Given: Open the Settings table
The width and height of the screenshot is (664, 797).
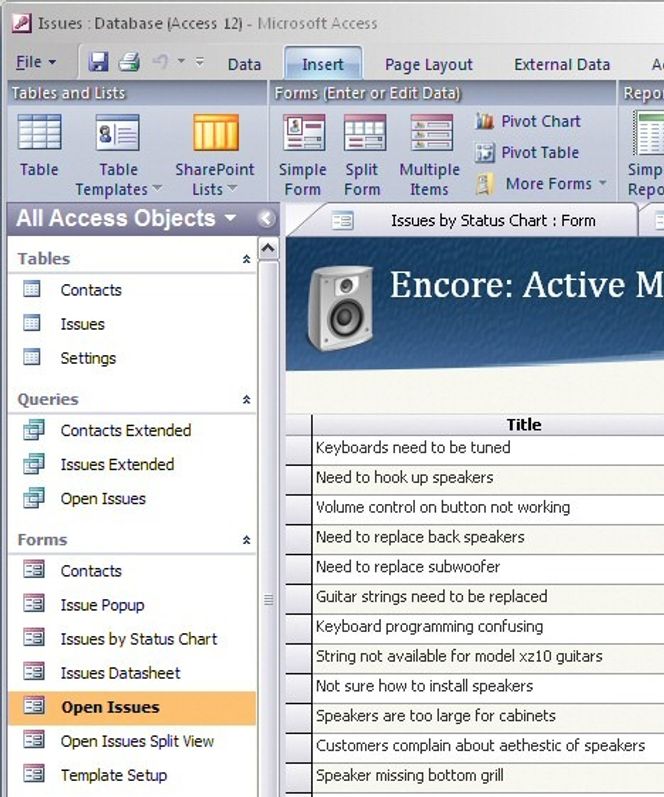Looking at the screenshot, I should 88,358.
